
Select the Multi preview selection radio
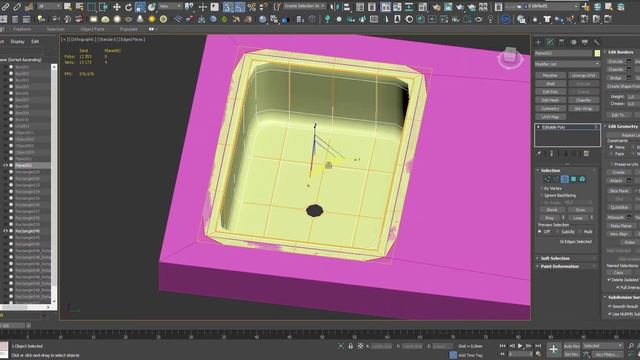point(580,231)
